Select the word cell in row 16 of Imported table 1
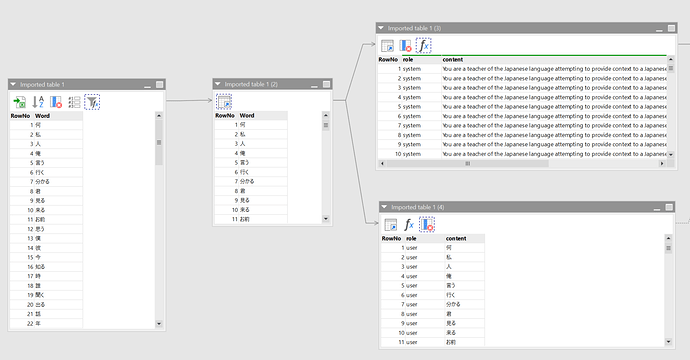The width and height of the screenshot is (690, 360). [58, 267]
